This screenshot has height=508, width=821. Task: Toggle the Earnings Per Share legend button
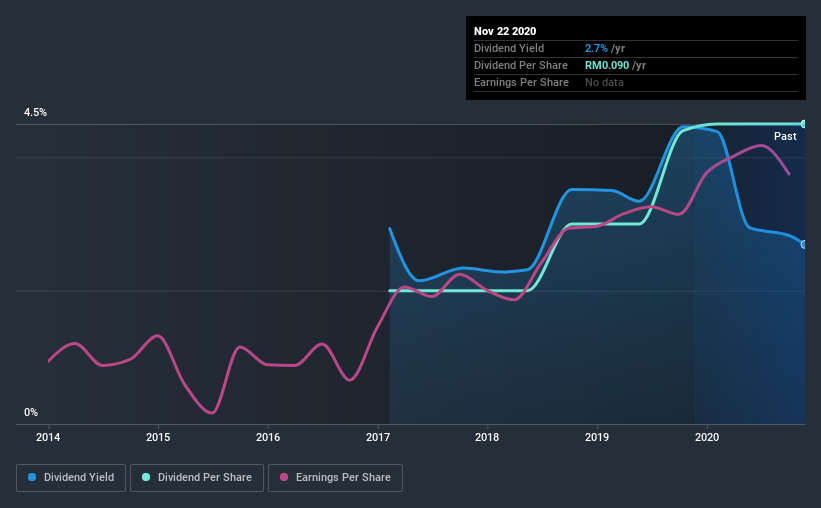tap(335, 478)
